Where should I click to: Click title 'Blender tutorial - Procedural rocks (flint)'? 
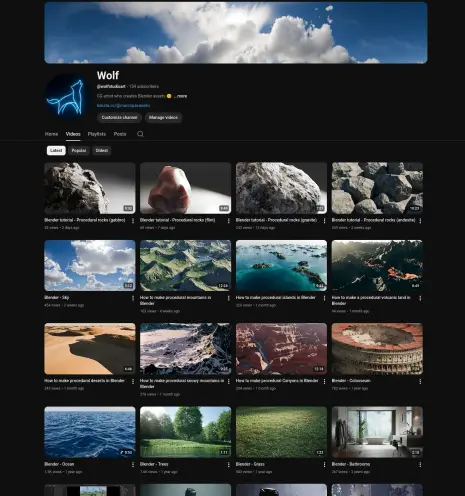click(177, 220)
